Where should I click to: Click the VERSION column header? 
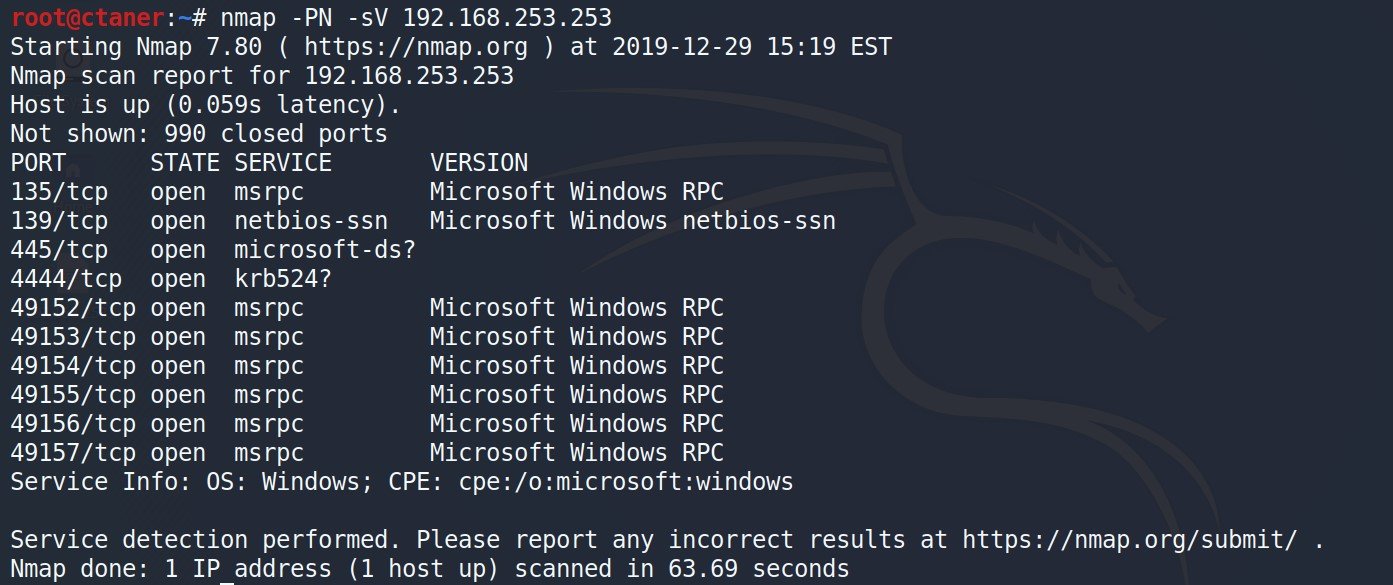pos(479,163)
